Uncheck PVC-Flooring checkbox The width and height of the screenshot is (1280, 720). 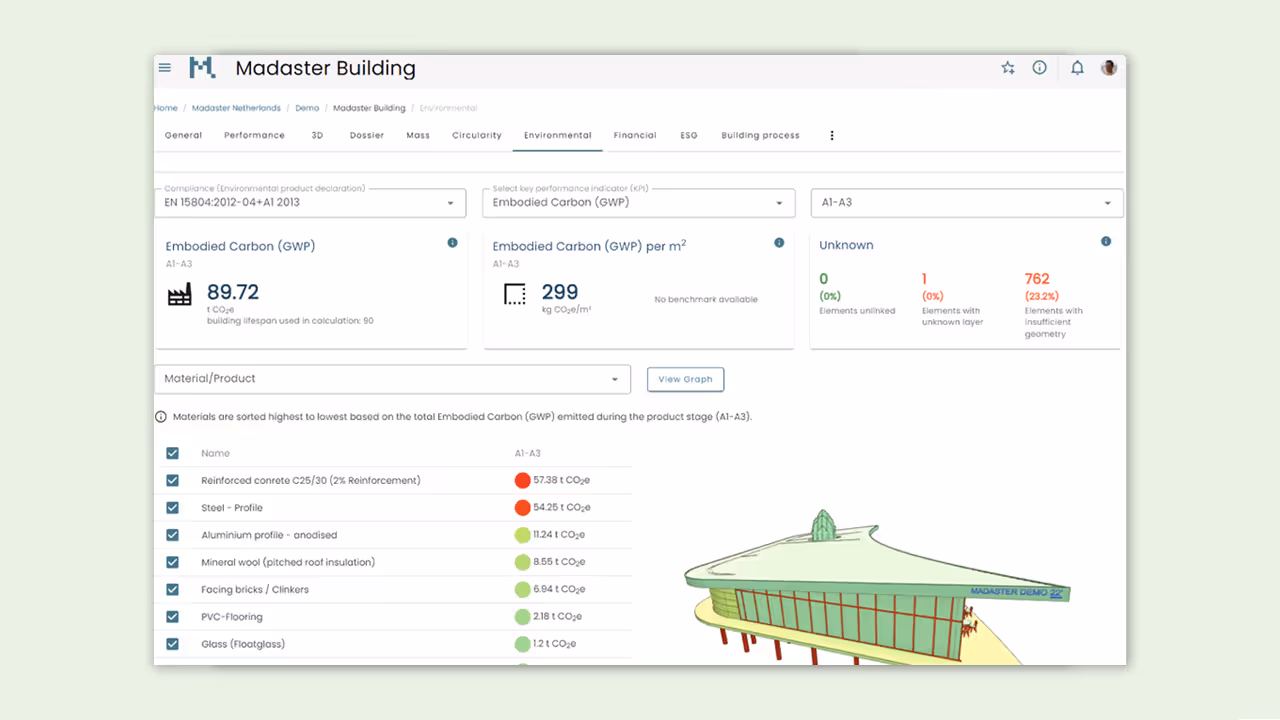[x=172, y=617]
